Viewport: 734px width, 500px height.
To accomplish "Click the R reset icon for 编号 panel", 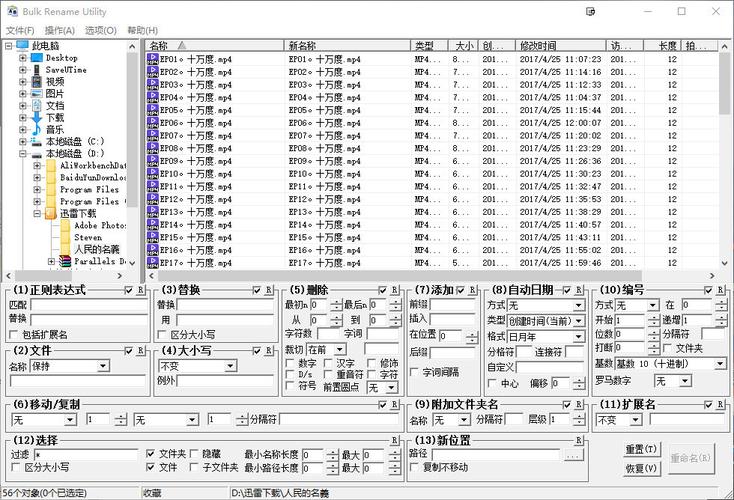I will pos(720,290).
